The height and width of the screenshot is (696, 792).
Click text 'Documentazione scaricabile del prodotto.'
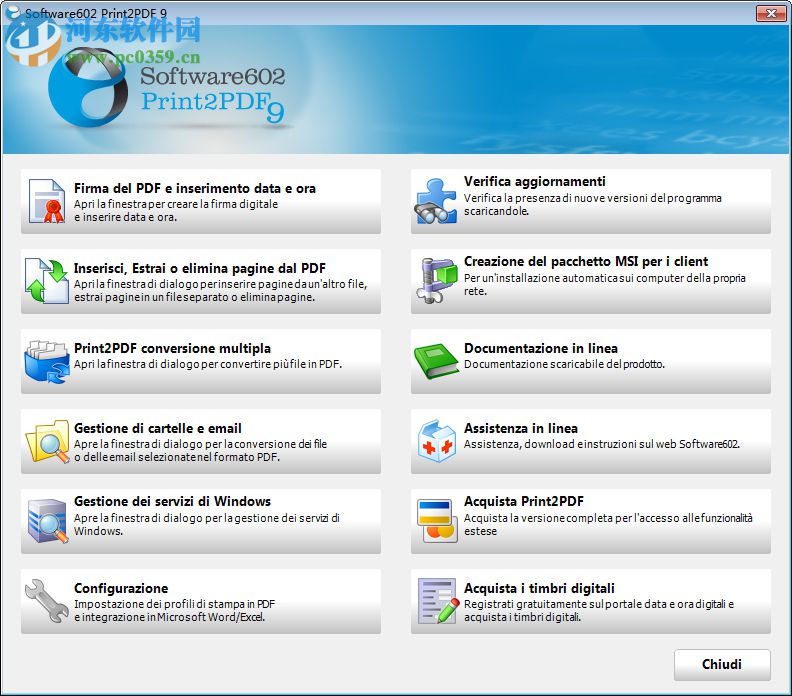[x=564, y=364]
